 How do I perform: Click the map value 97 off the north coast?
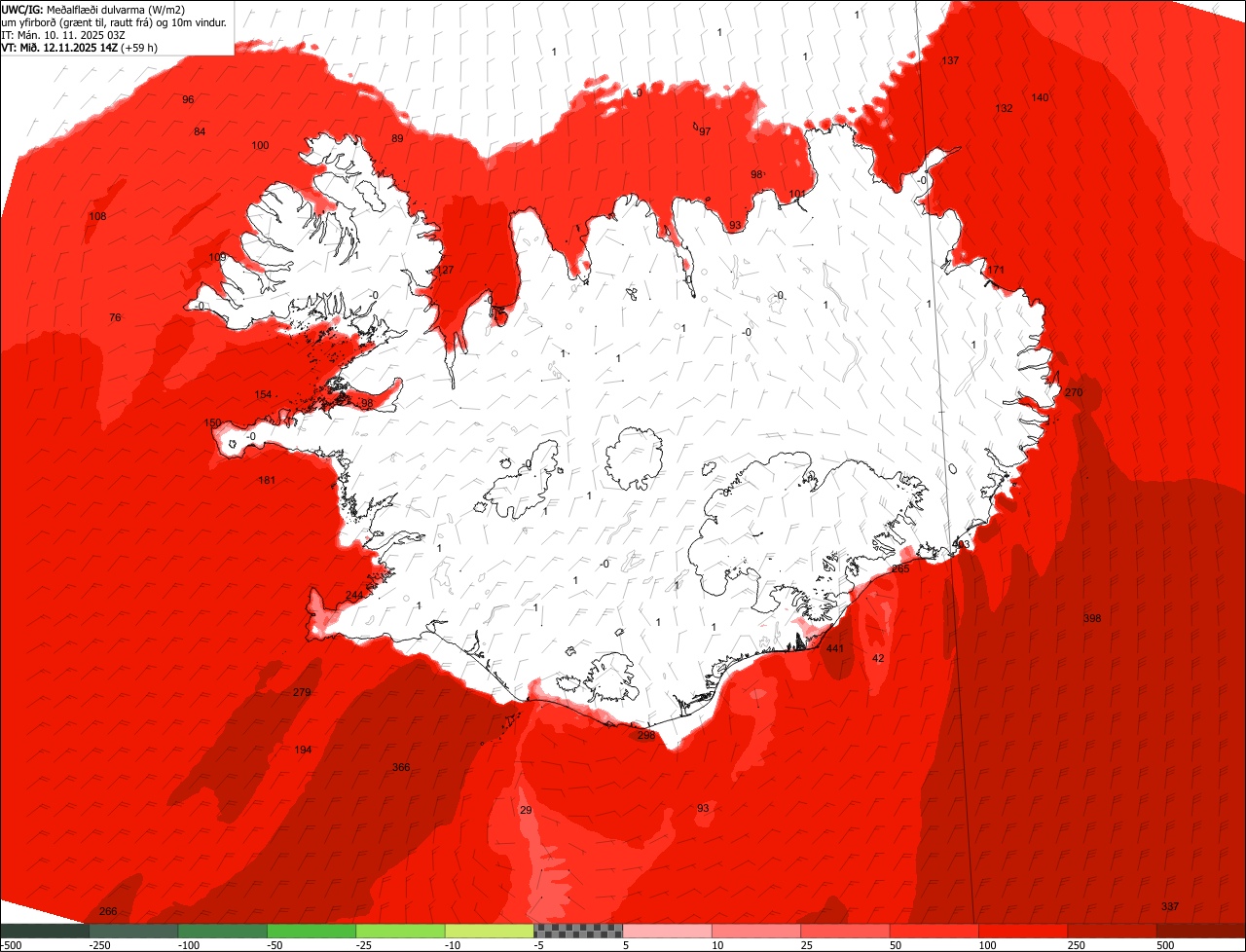pyautogui.click(x=705, y=131)
